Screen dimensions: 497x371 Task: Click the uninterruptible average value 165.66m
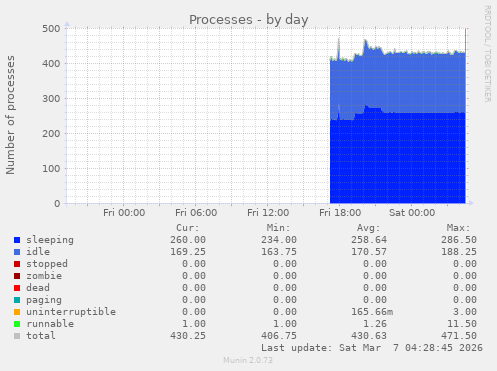pyautogui.click(x=372, y=312)
